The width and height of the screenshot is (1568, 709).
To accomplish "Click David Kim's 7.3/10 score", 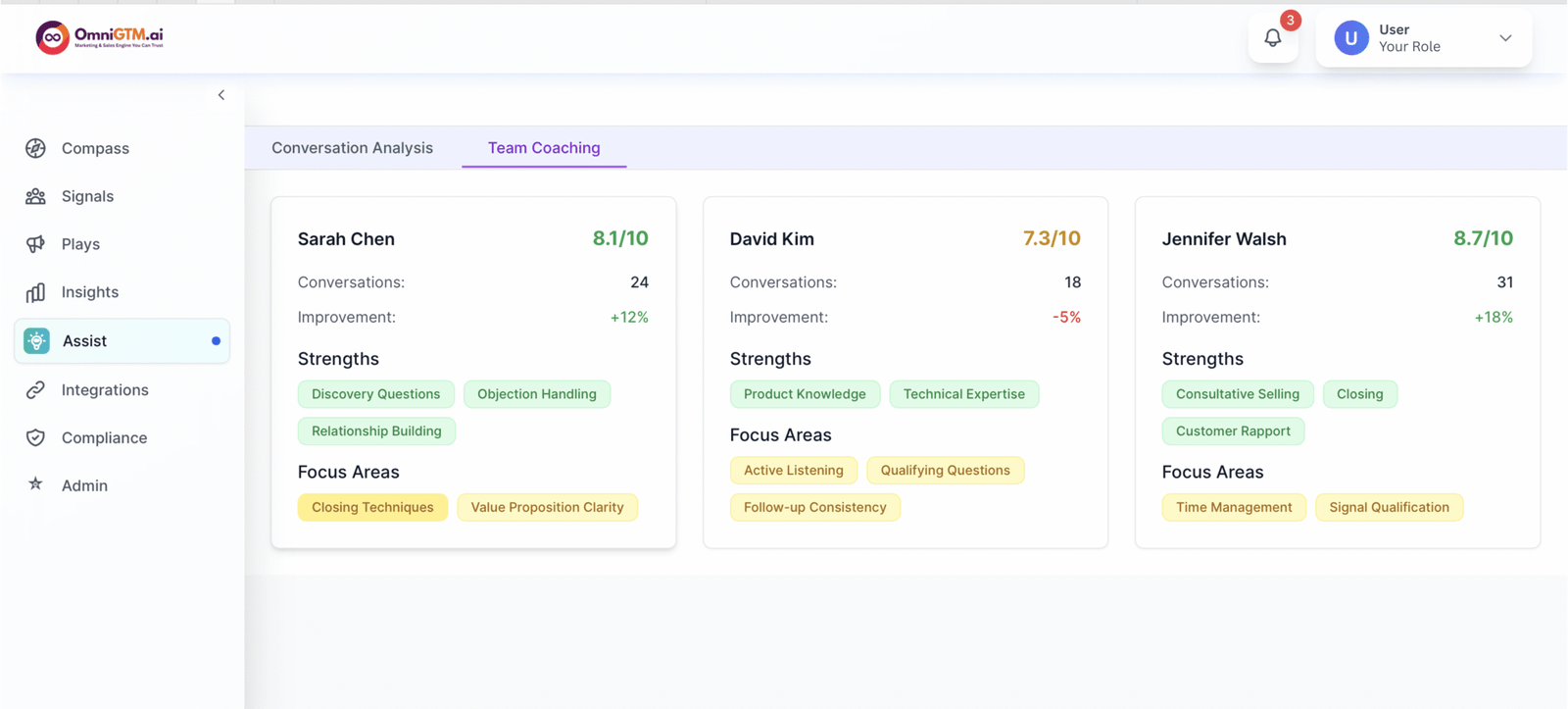I will pos(1051,238).
